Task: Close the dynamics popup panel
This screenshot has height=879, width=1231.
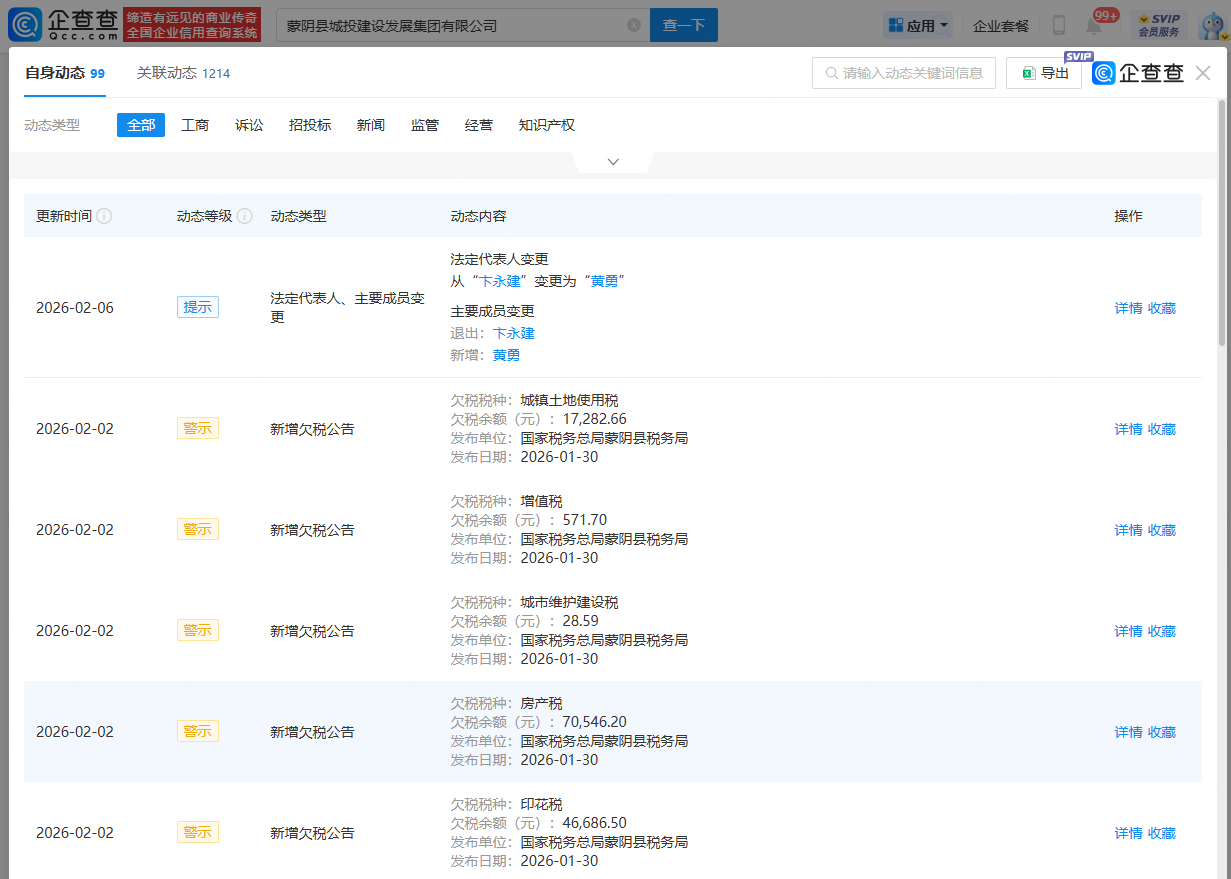Action: tap(1203, 73)
